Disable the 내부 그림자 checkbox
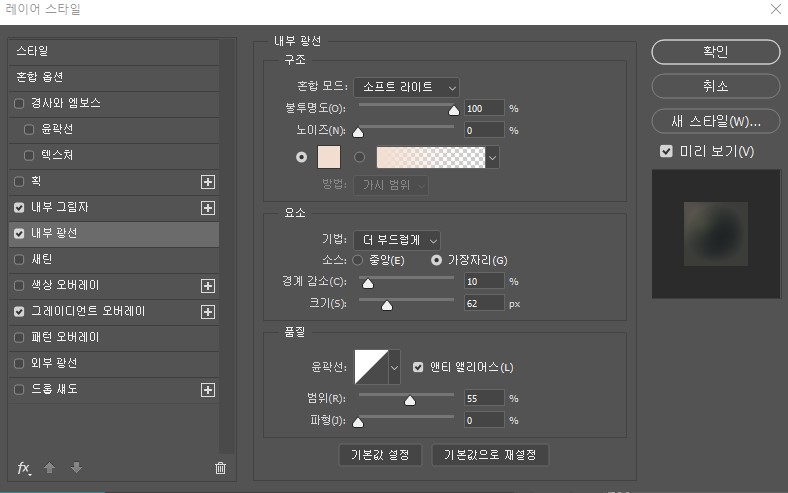This screenshot has height=493, width=788. pos(19,208)
